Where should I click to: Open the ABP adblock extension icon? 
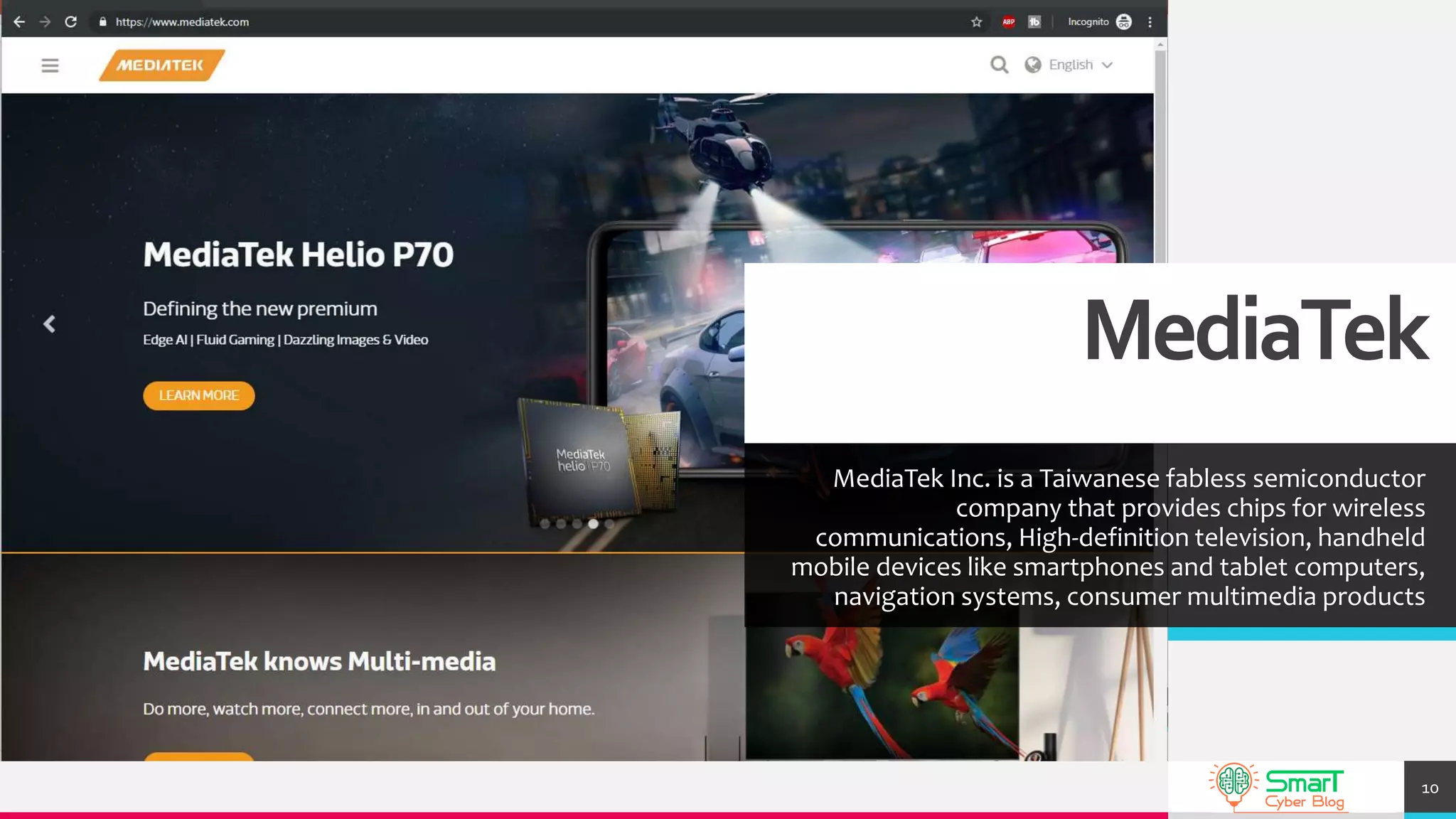[x=1008, y=22]
